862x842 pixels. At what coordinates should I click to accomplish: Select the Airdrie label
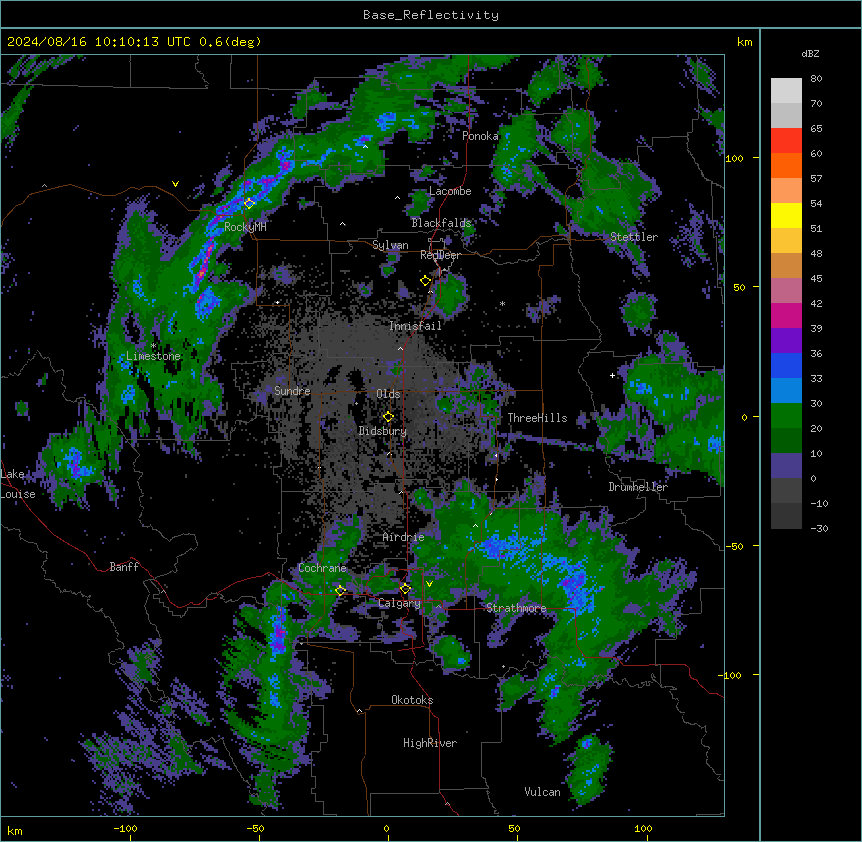click(404, 537)
